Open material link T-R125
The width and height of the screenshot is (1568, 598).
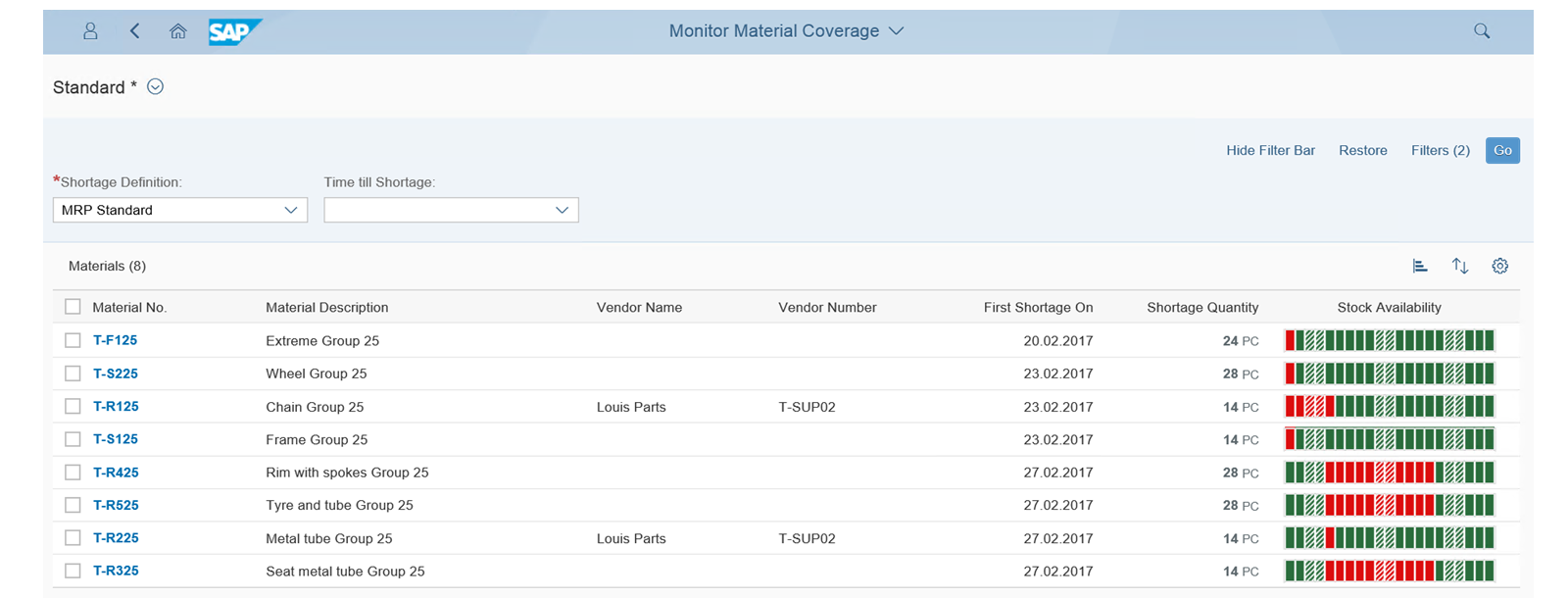(116, 406)
